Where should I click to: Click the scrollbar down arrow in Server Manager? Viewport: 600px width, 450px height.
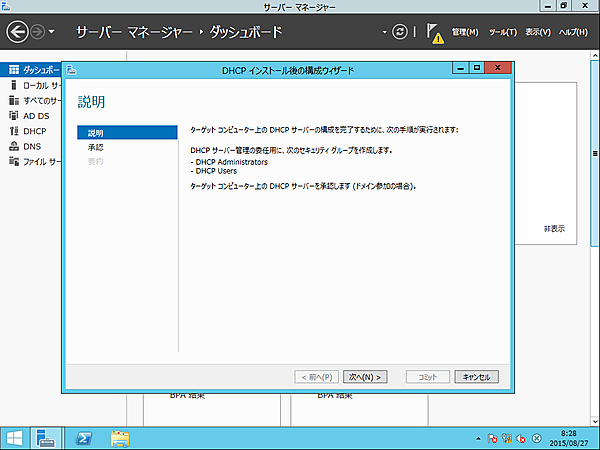595,422
